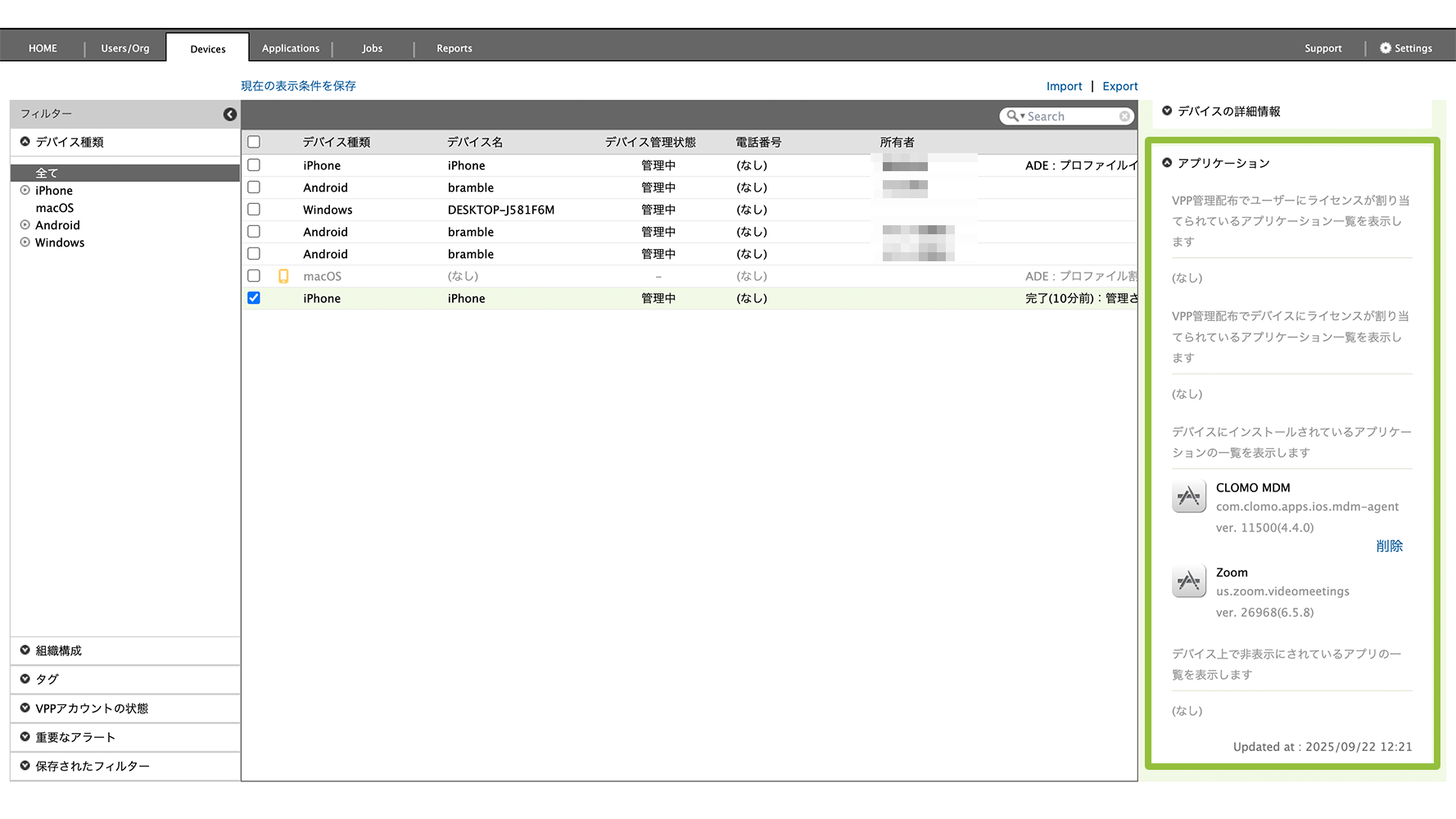The width and height of the screenshot is (1456, 819).
Task: Click the 現在の表示条件を保存 link
Action: click(298, 86)
